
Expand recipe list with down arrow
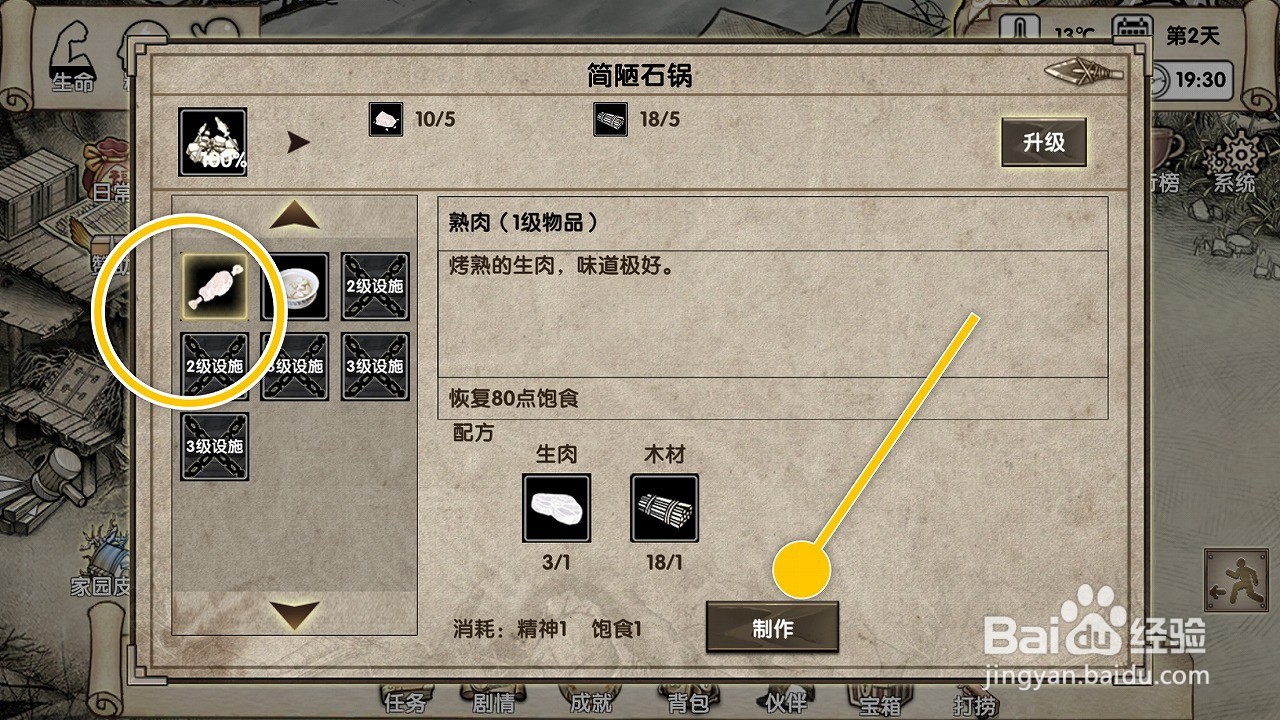pos(295,614)
